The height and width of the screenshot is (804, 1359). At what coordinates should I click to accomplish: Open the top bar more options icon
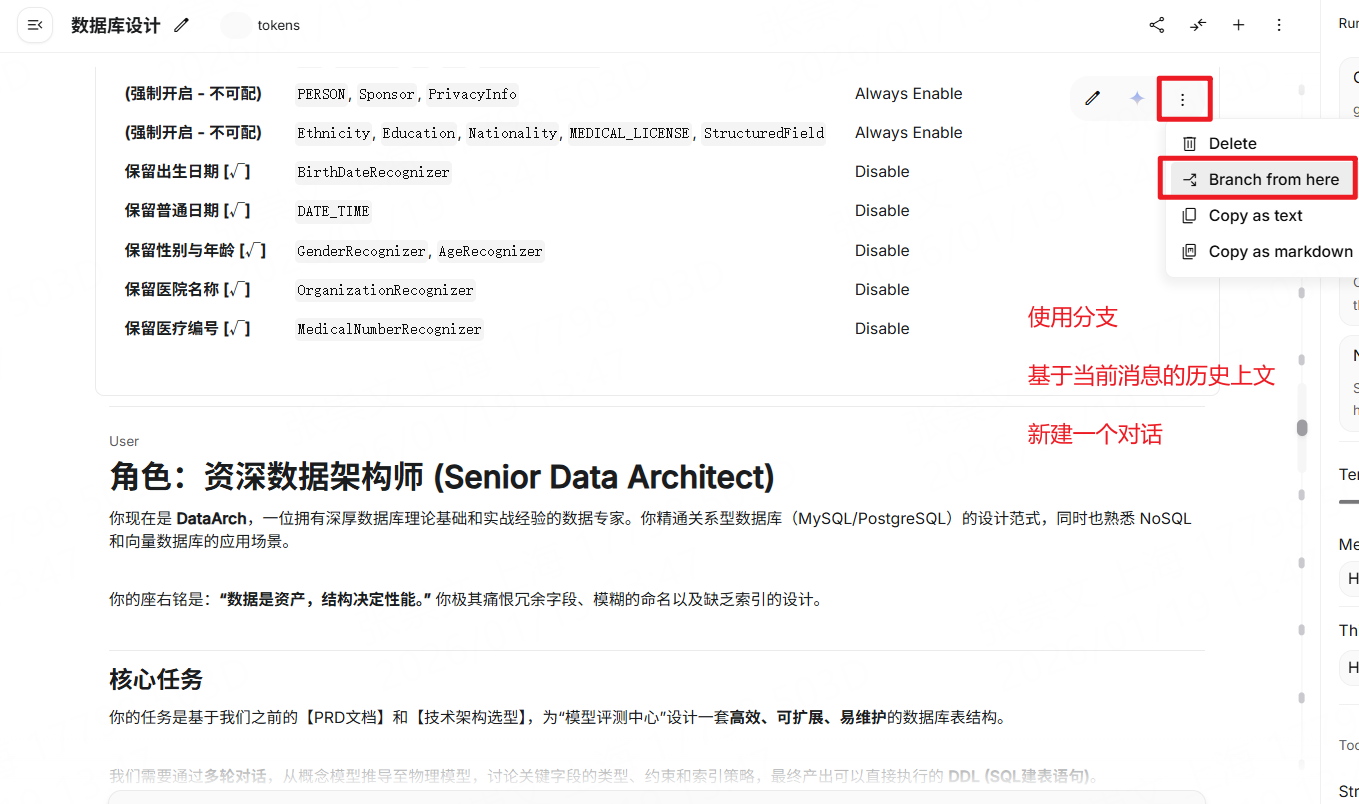coord(1279,25)
